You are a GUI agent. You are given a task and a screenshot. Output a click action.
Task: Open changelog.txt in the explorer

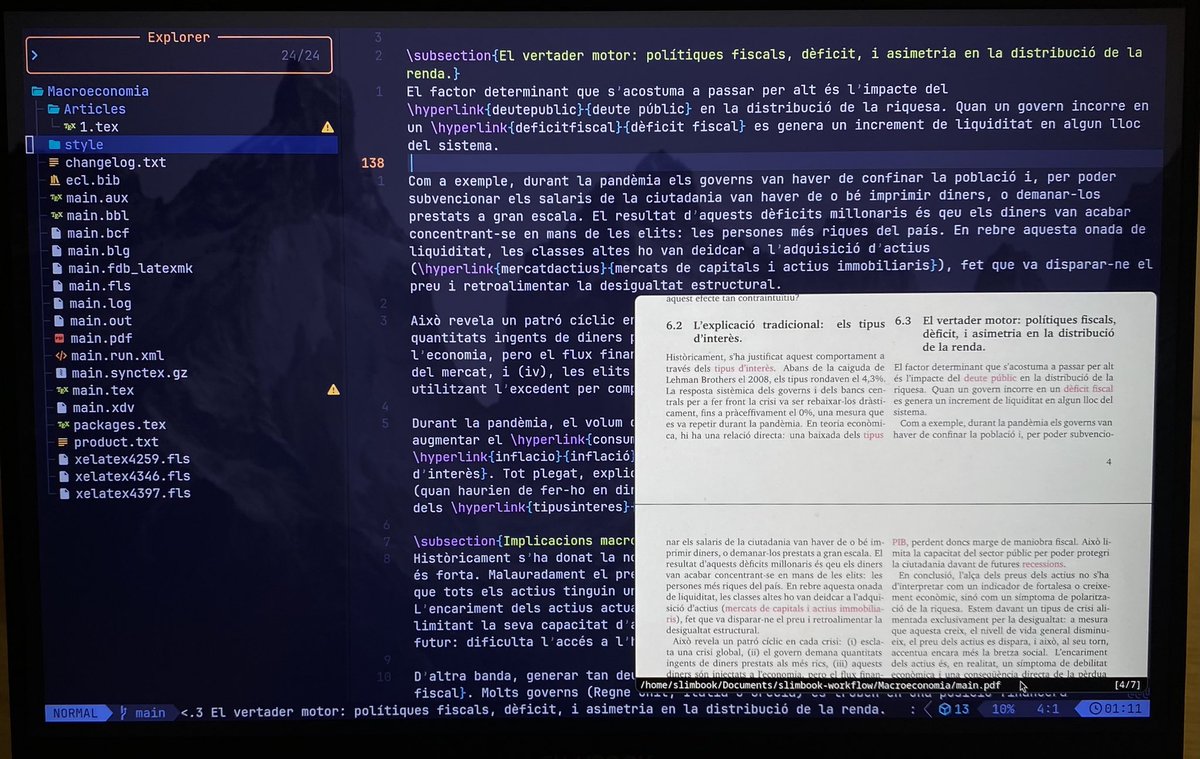116,162
